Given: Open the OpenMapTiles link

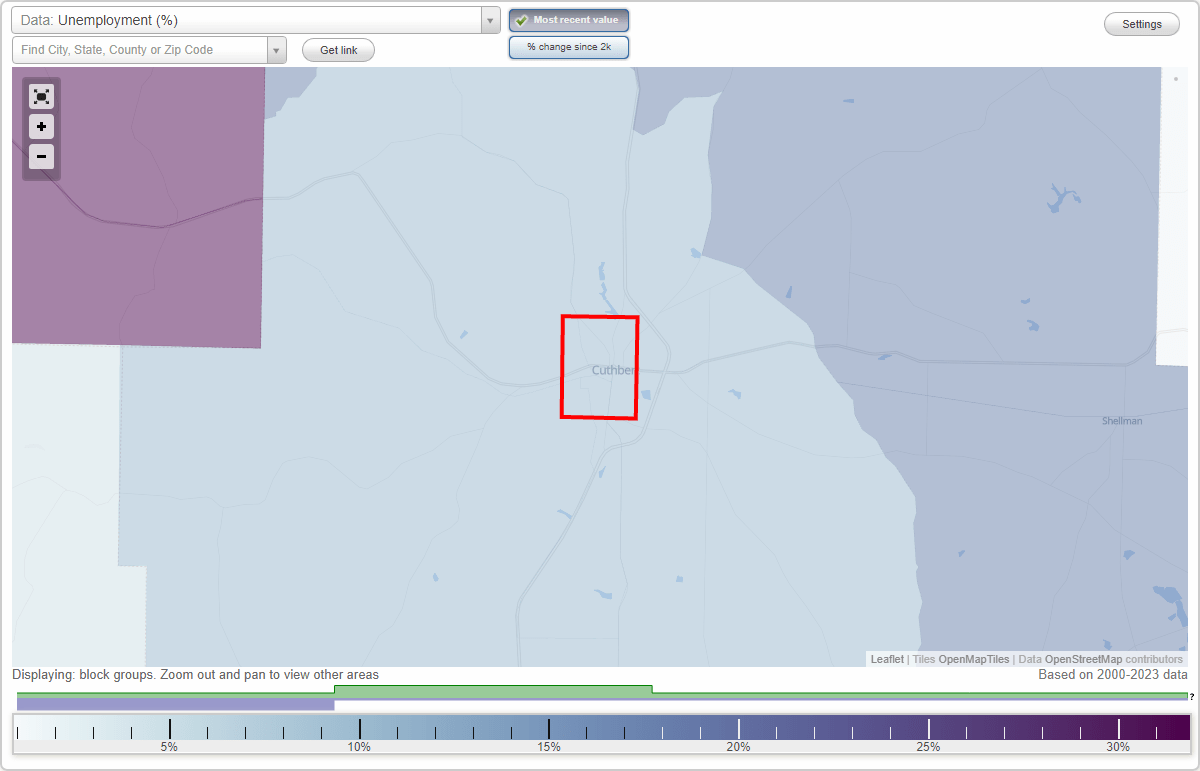Looking at the screenshot, I should click(973, 659).
